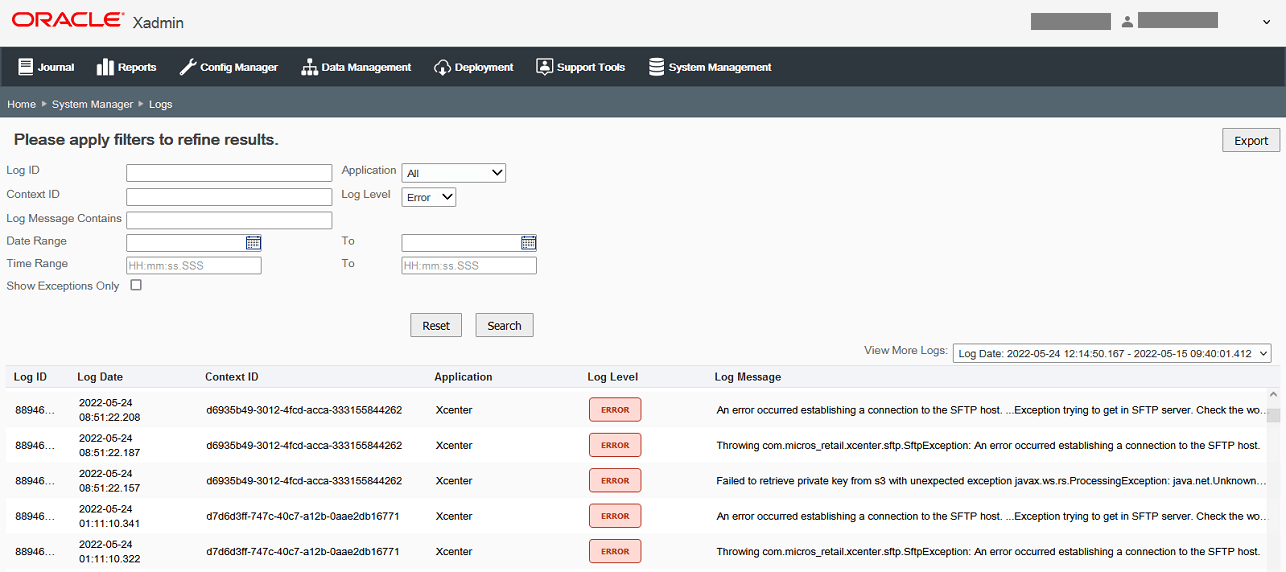
Task: Open the Log Level dropdown set to Error
Action: point(429,197)
